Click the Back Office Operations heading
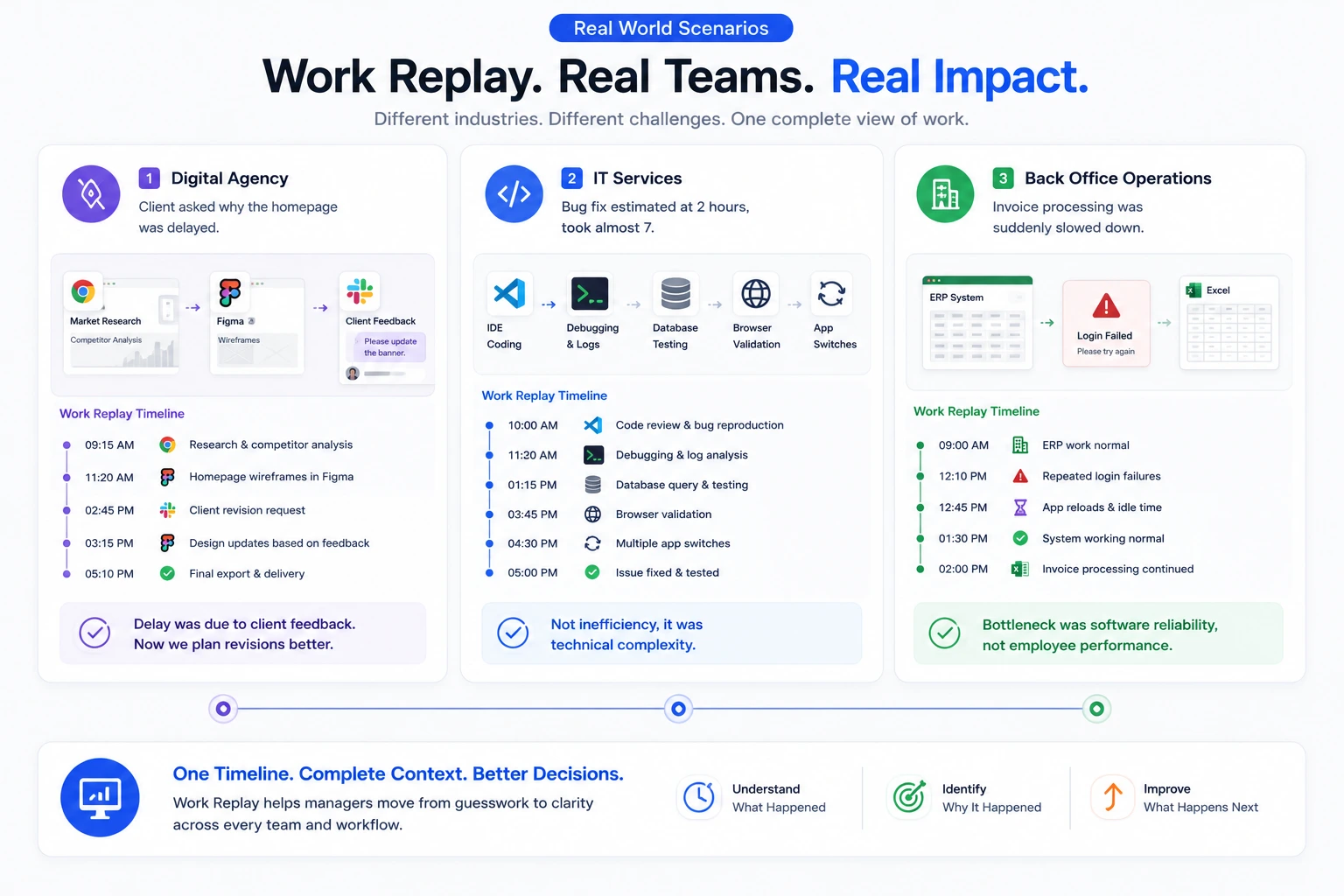 (x=1118, y=178)
